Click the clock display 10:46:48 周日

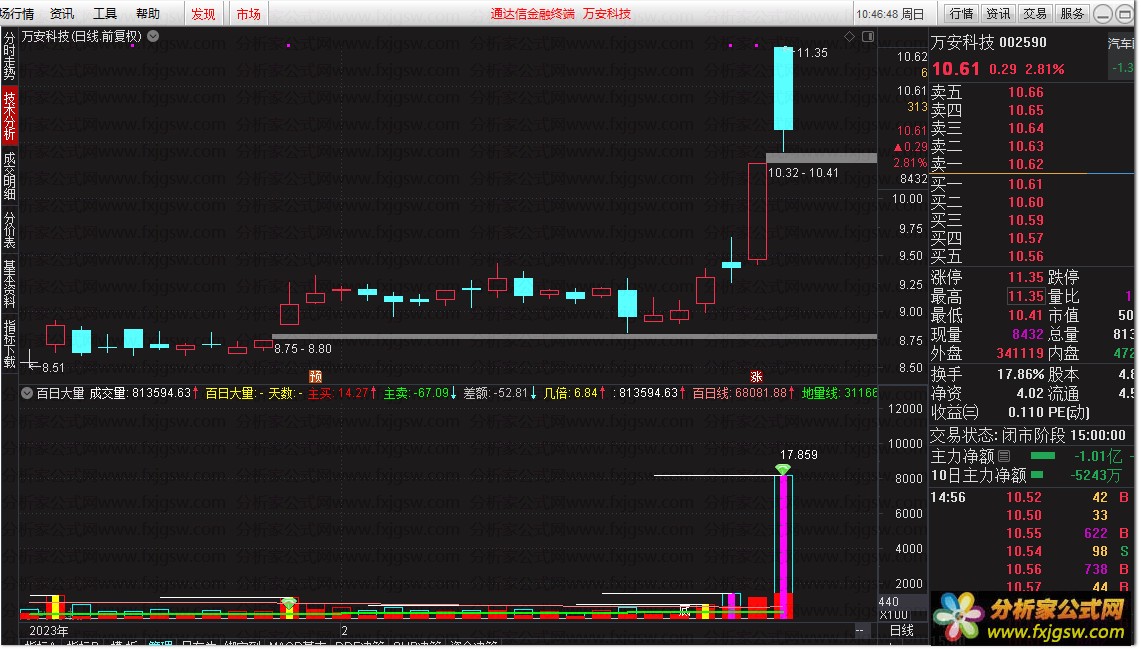coord(890,14)
